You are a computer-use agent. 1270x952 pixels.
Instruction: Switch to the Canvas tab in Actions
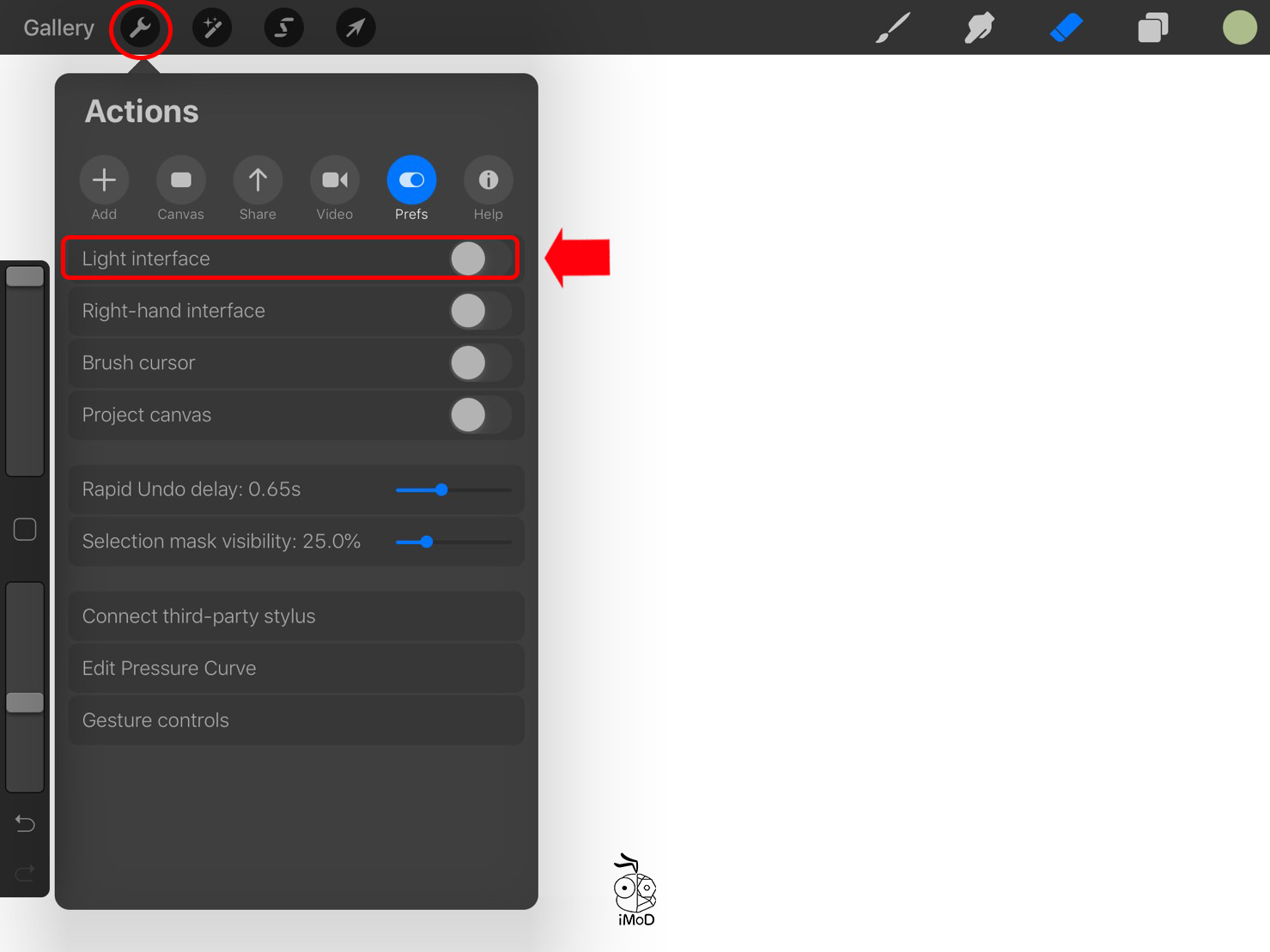[x=180, y=179]
